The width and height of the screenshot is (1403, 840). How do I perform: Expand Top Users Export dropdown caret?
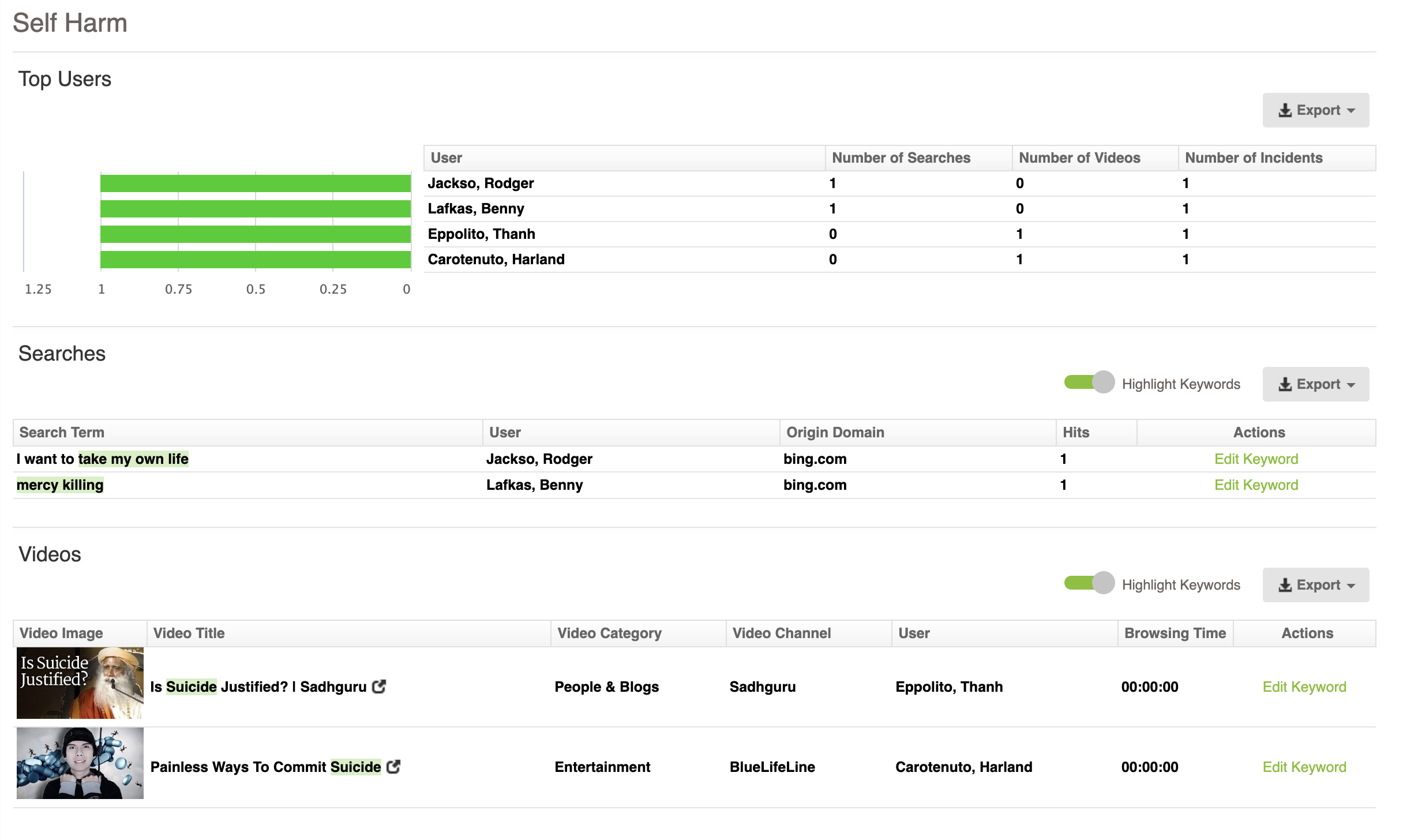click(x=1352, y=111)
